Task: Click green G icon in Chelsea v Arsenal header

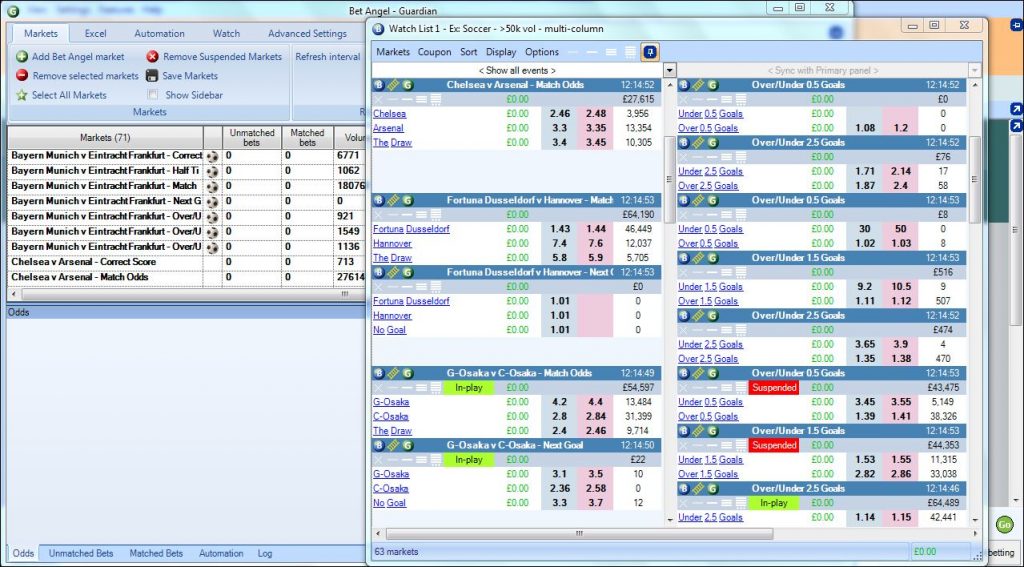Action: (408, 85)
